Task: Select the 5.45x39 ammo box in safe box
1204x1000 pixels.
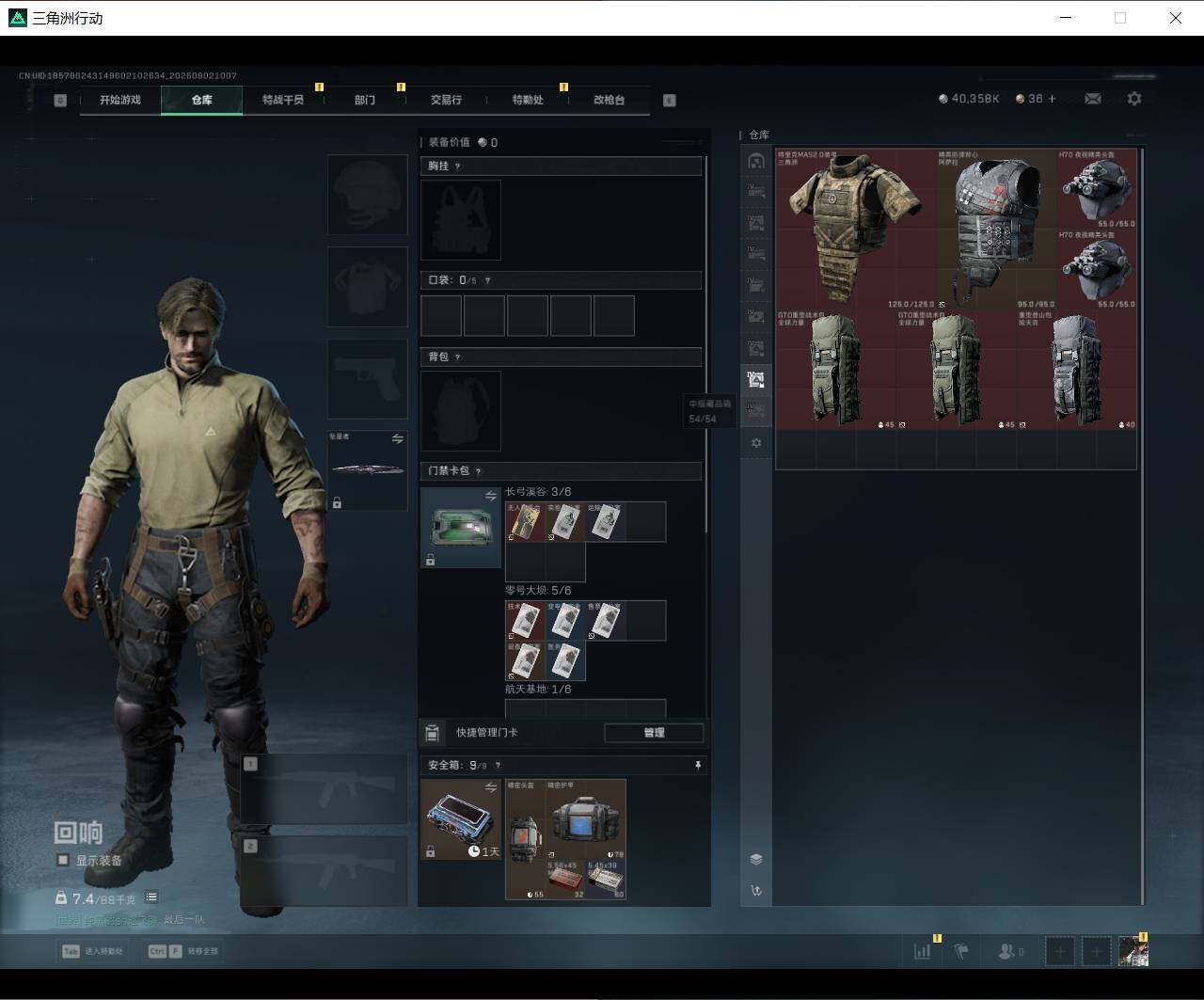Action: (607, 880)
